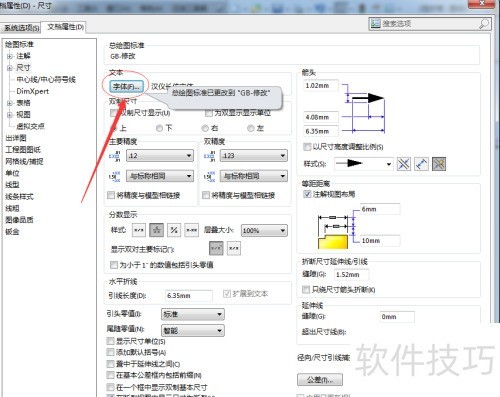Enable 置中于延伸线之间 checkbox
This screenshot has height=397, width=500.
click(x=110, y=364)
